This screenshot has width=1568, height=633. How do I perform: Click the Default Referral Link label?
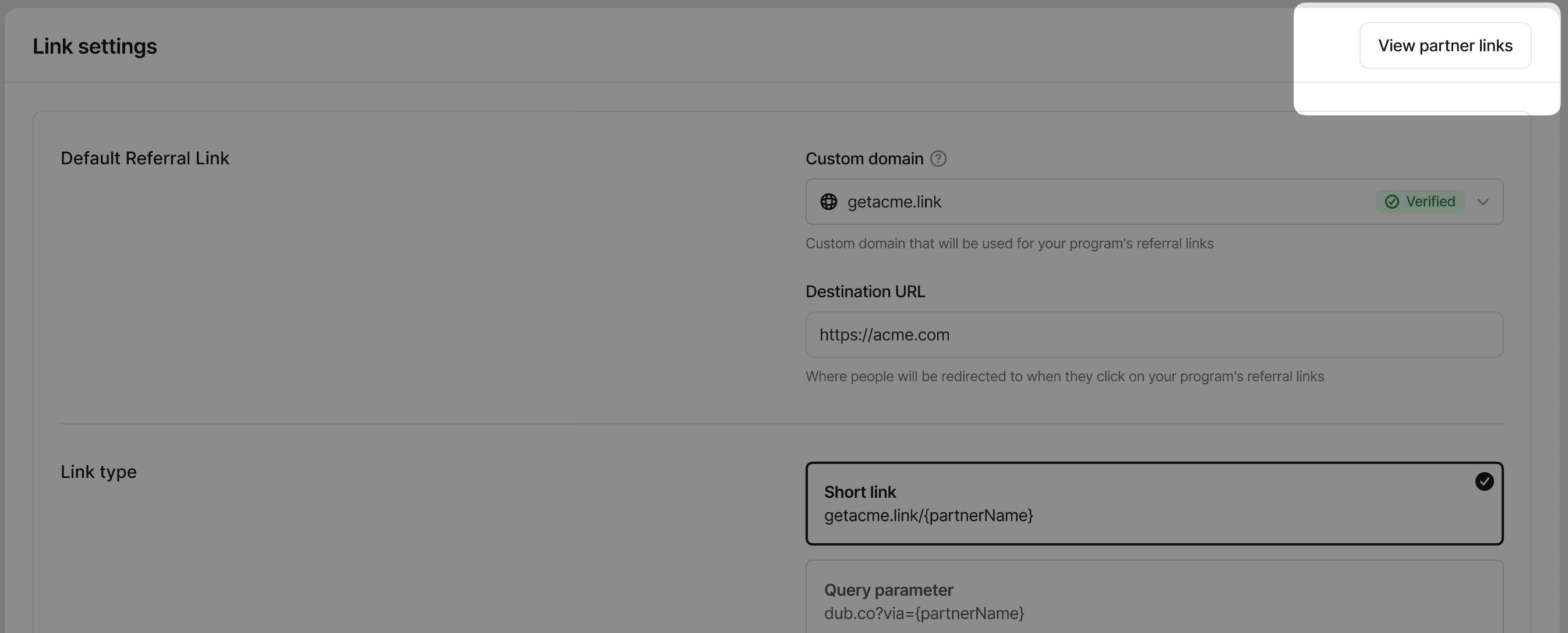(145, 159)
